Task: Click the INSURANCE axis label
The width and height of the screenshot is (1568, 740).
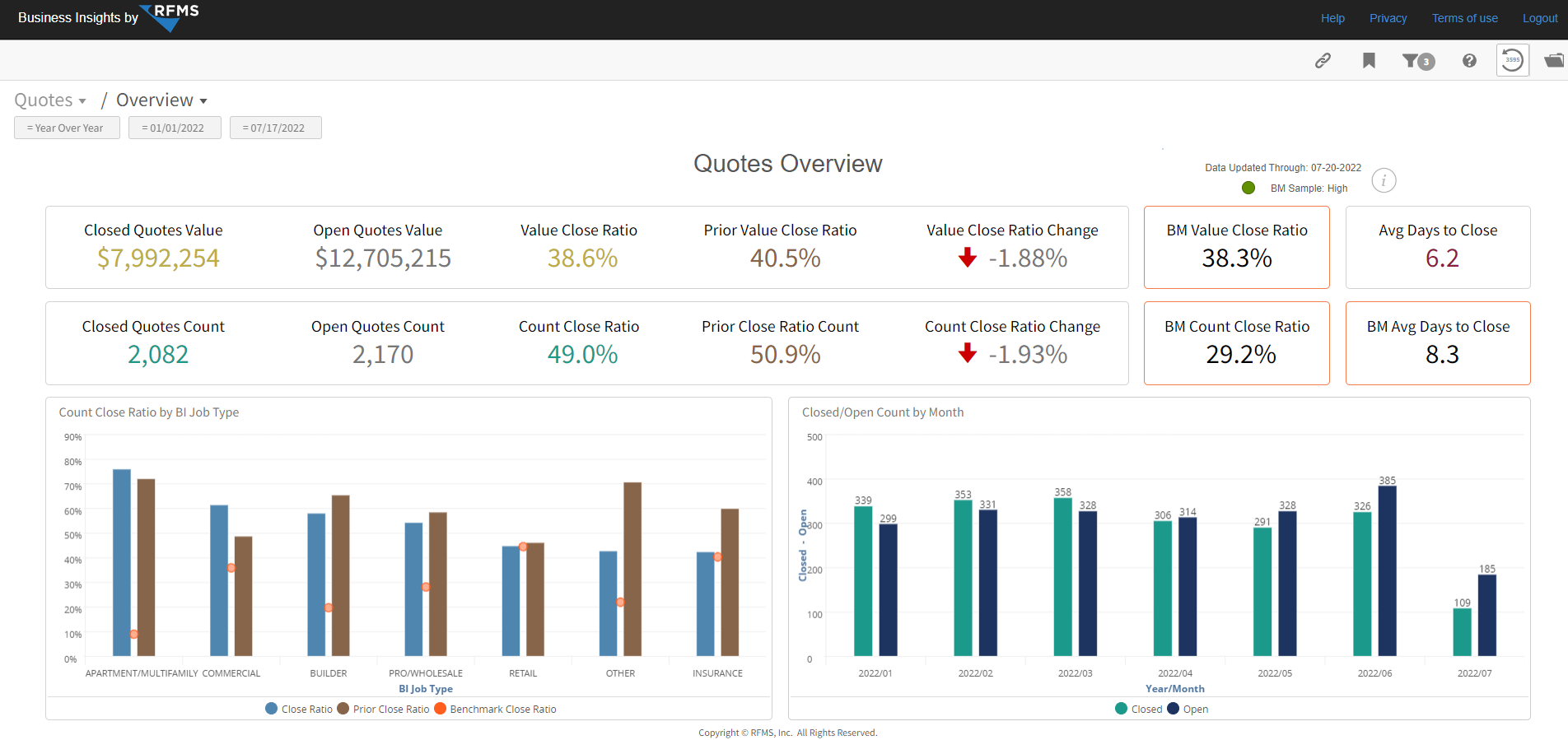Action: point(717,673)
